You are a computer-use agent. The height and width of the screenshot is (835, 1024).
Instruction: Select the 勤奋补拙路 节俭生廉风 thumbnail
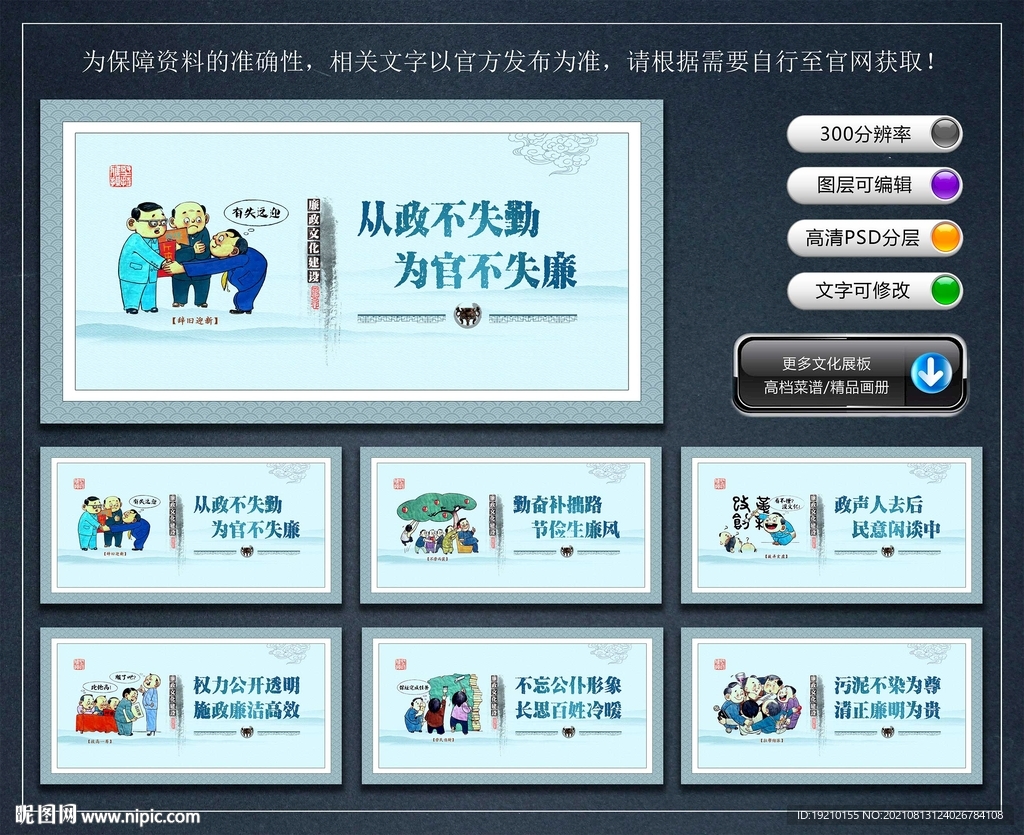511,525
